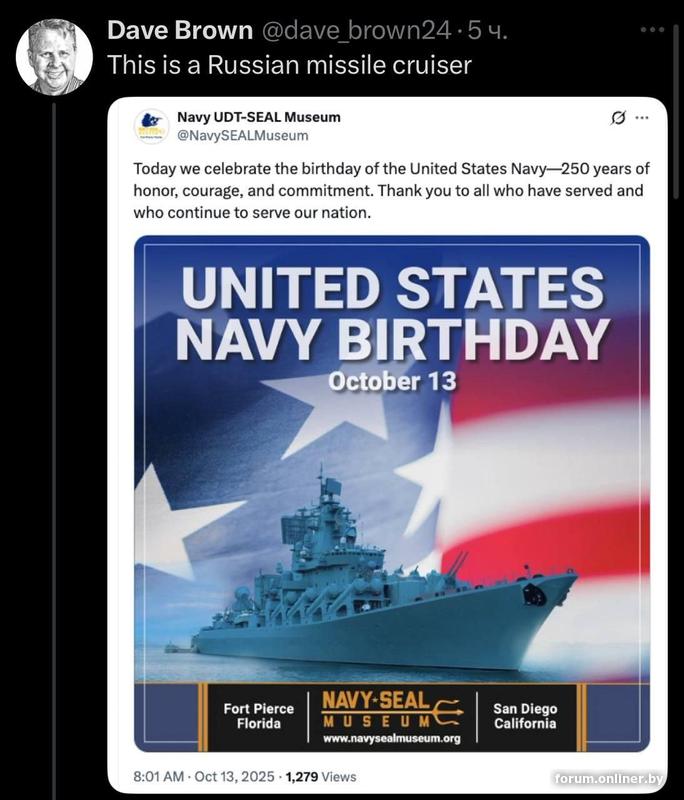This screenshot has width=684, height=800.
Task: Click the Grok icon in the quoted post
Action: 619,119
